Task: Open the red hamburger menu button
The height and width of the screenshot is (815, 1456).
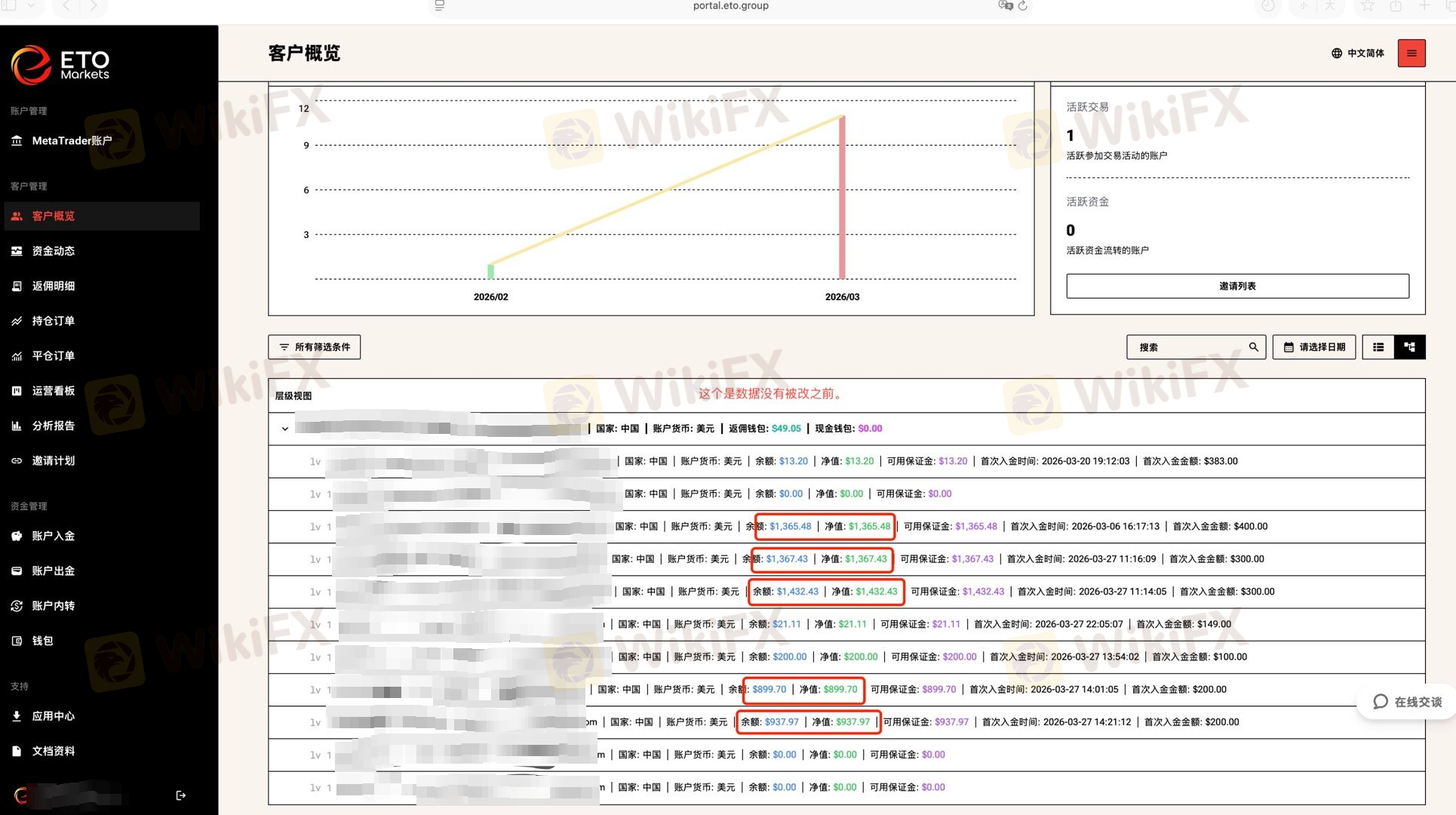Action: (x=1411, y=54)
